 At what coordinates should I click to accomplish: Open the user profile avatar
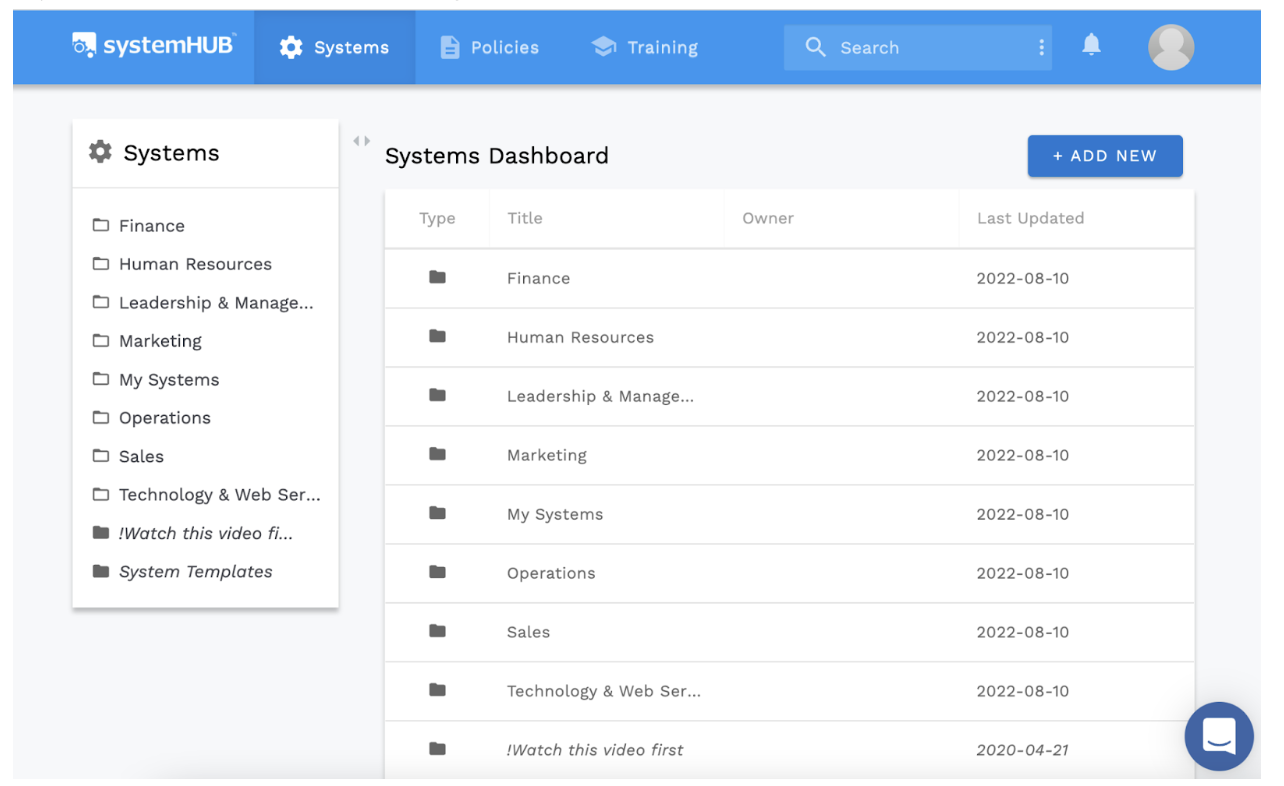[1170, 47]
